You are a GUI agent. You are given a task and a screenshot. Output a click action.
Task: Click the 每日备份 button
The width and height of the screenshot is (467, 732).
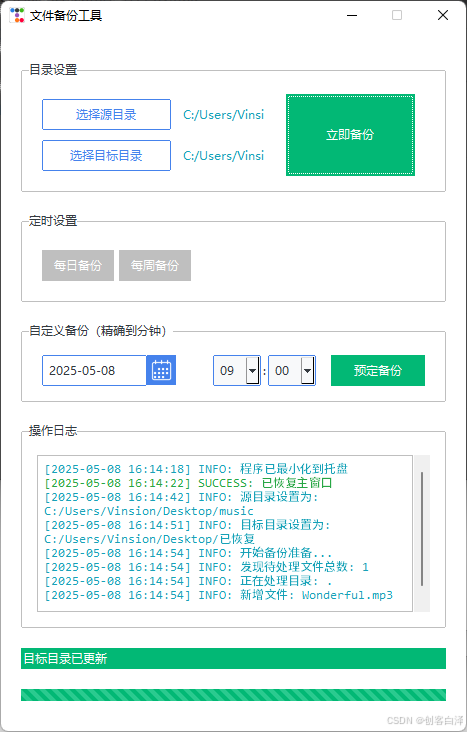(78, 266)
